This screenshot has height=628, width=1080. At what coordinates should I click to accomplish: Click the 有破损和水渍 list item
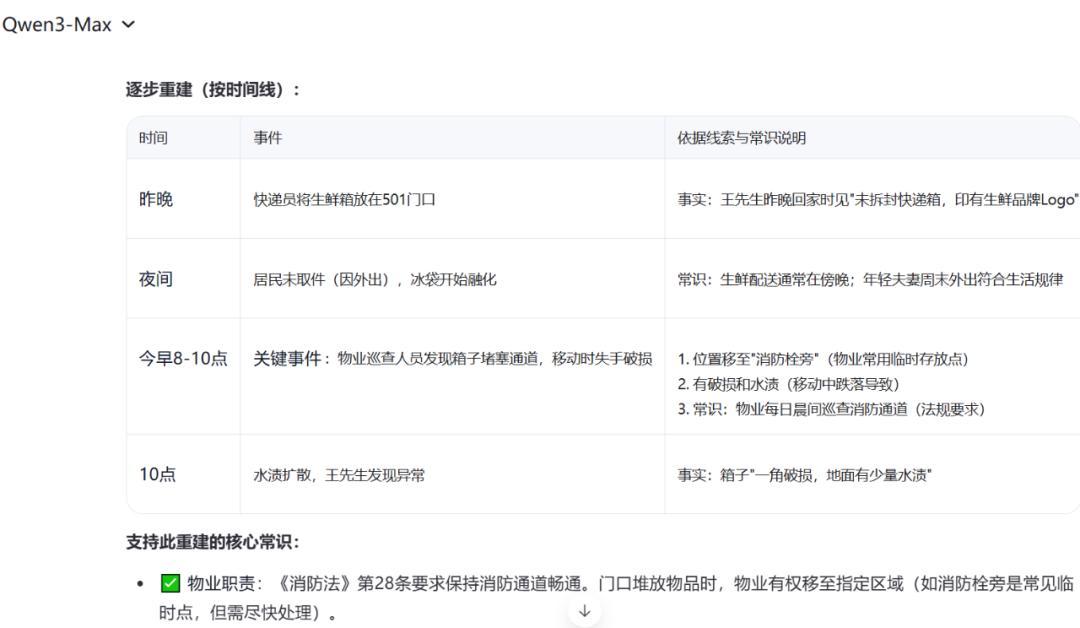[x=795, y=384]
